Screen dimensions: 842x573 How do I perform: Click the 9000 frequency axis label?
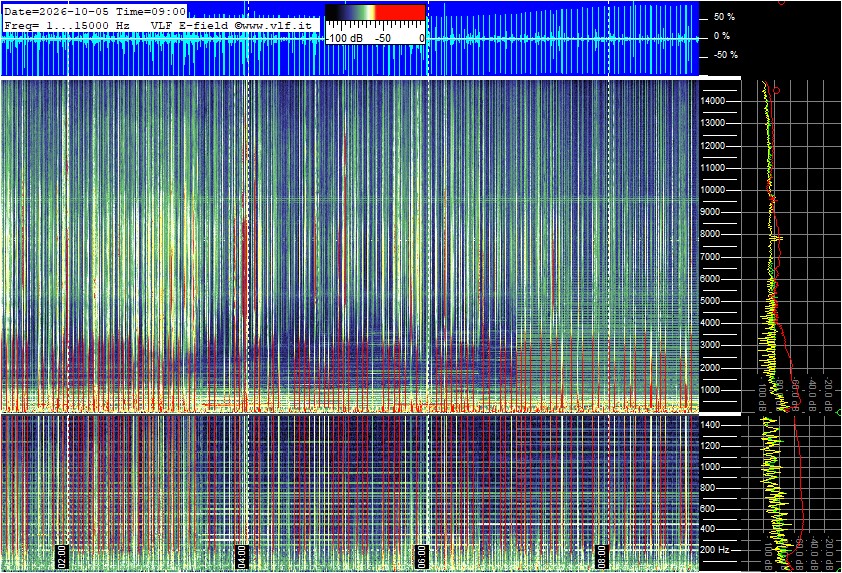[711, 212]
